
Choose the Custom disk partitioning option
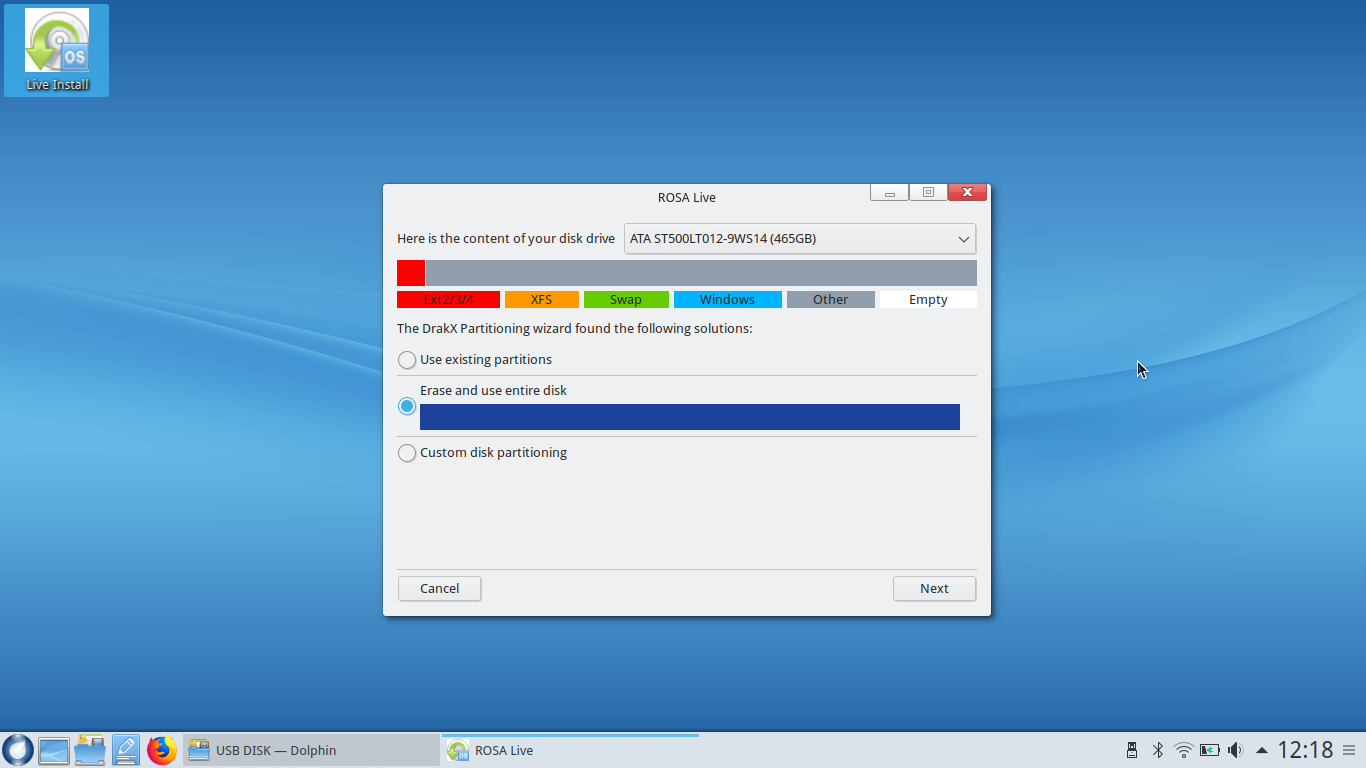click(483, 453)
